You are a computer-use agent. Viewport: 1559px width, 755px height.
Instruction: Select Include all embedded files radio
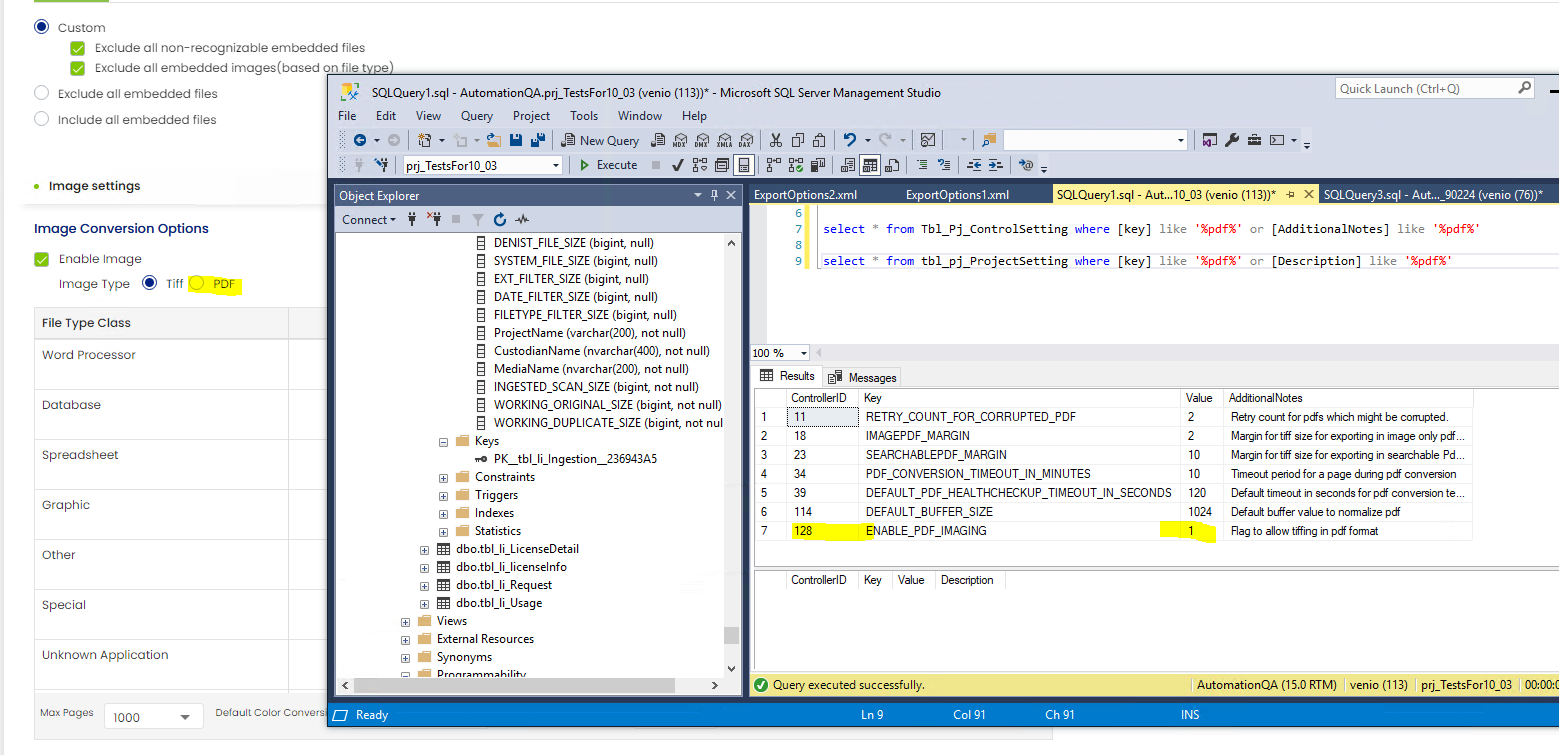click(x=41, y=119)
